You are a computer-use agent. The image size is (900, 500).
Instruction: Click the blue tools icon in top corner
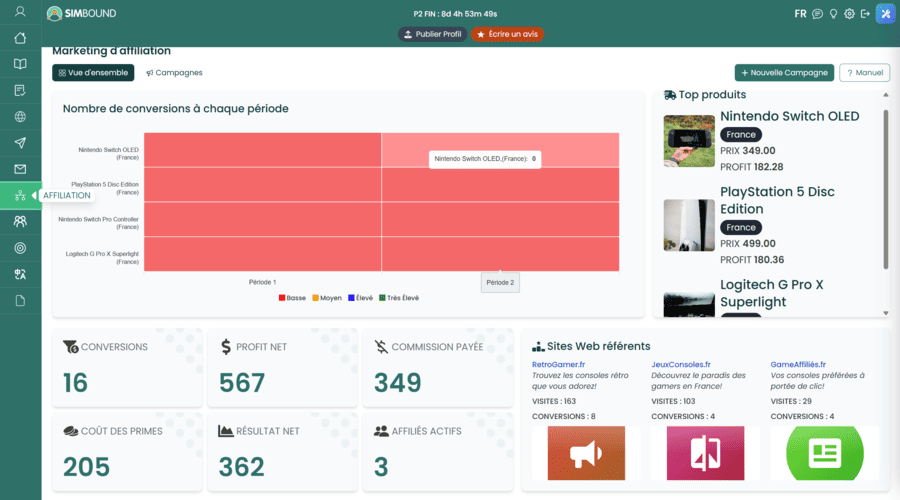tap(885, 14)
